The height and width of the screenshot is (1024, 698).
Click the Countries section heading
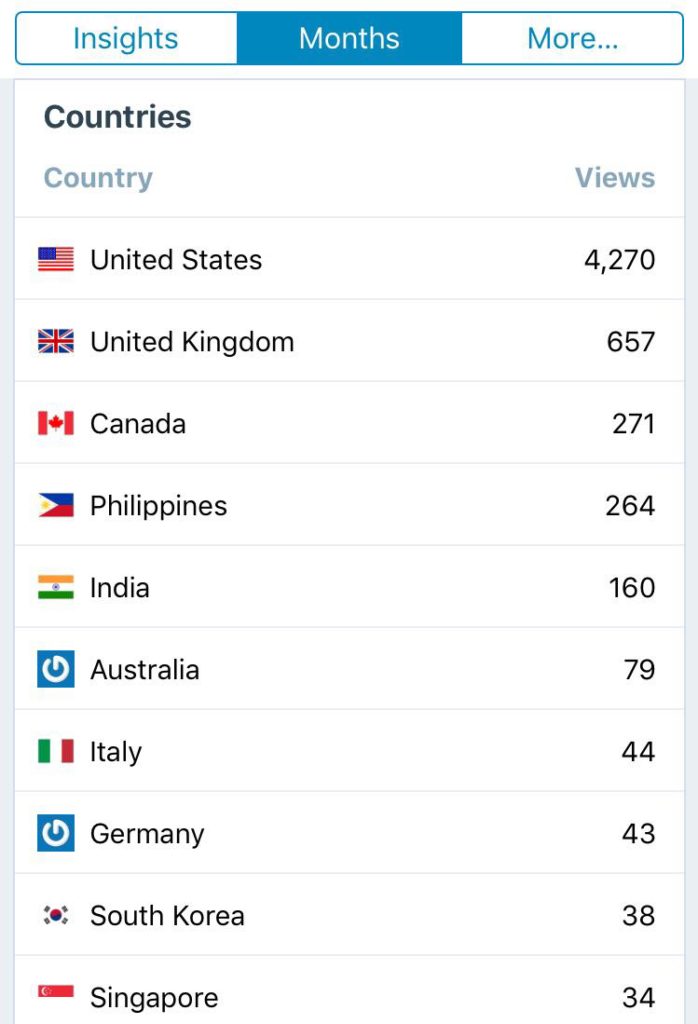pyautogui.click(x=117, y=117)
